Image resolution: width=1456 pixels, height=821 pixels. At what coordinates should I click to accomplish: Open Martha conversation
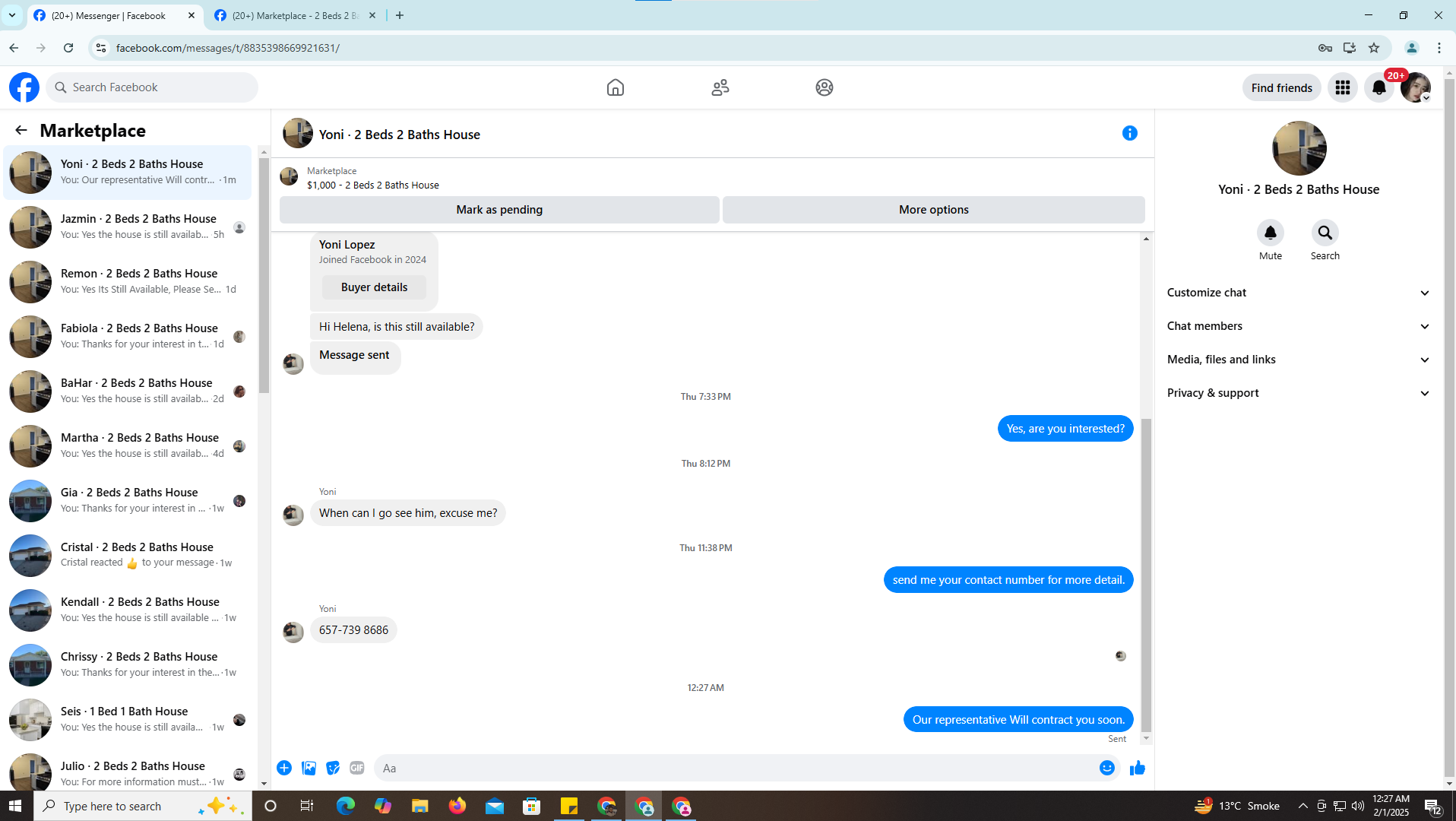point(128,446)
